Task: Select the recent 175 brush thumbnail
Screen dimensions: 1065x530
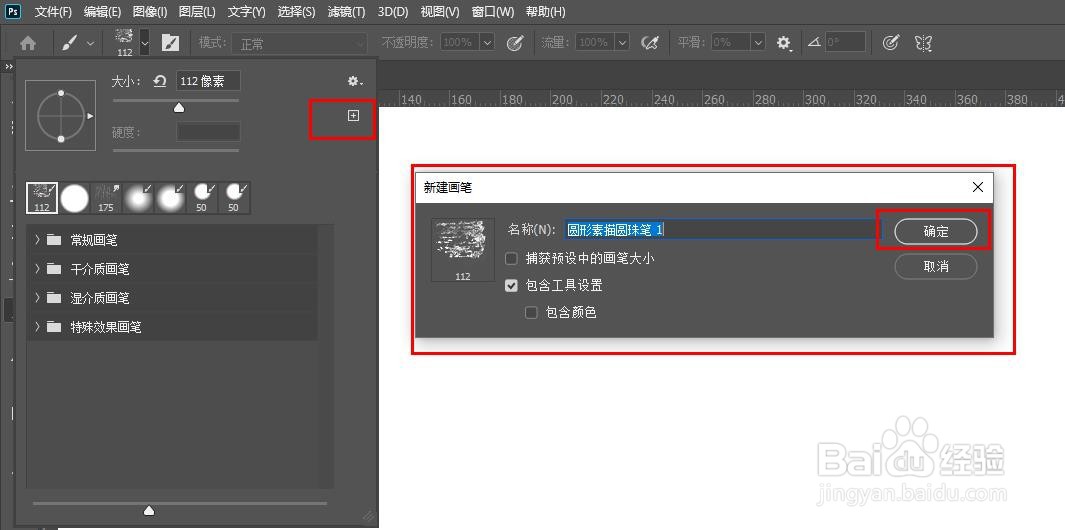Action: click(106, 198)
